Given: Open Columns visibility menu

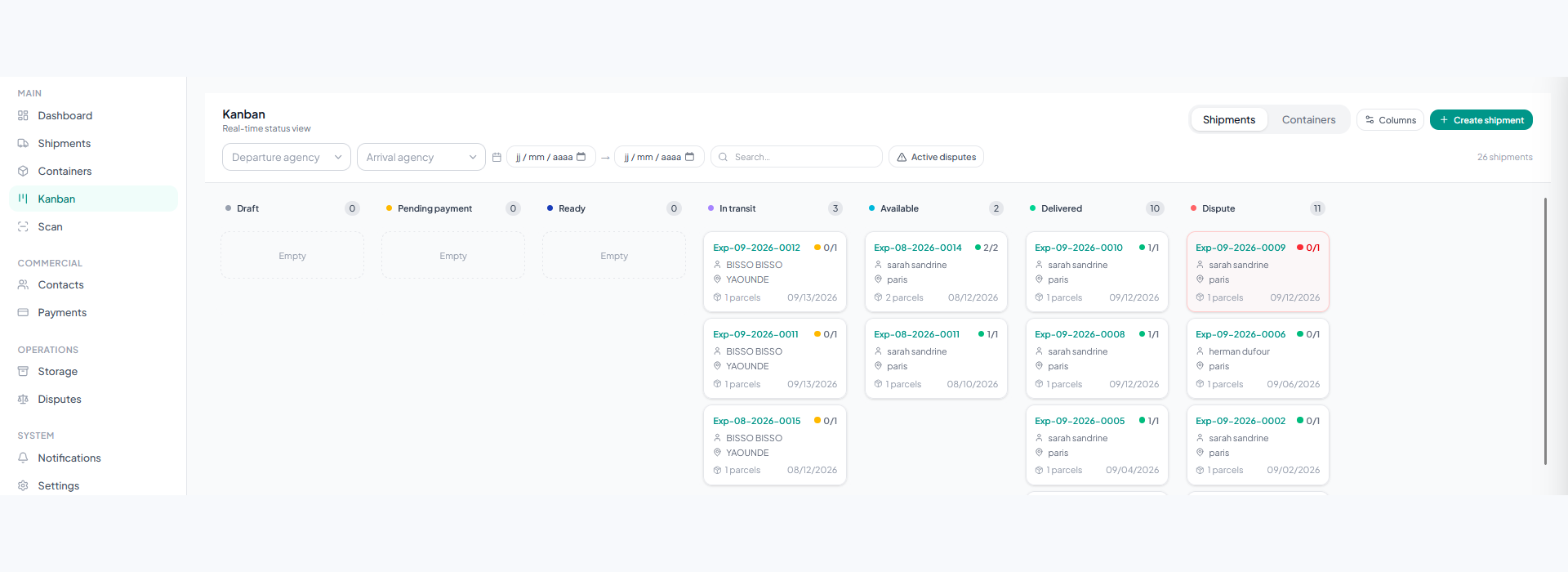Looking at the screenshot, I should tap(1390, 119).
